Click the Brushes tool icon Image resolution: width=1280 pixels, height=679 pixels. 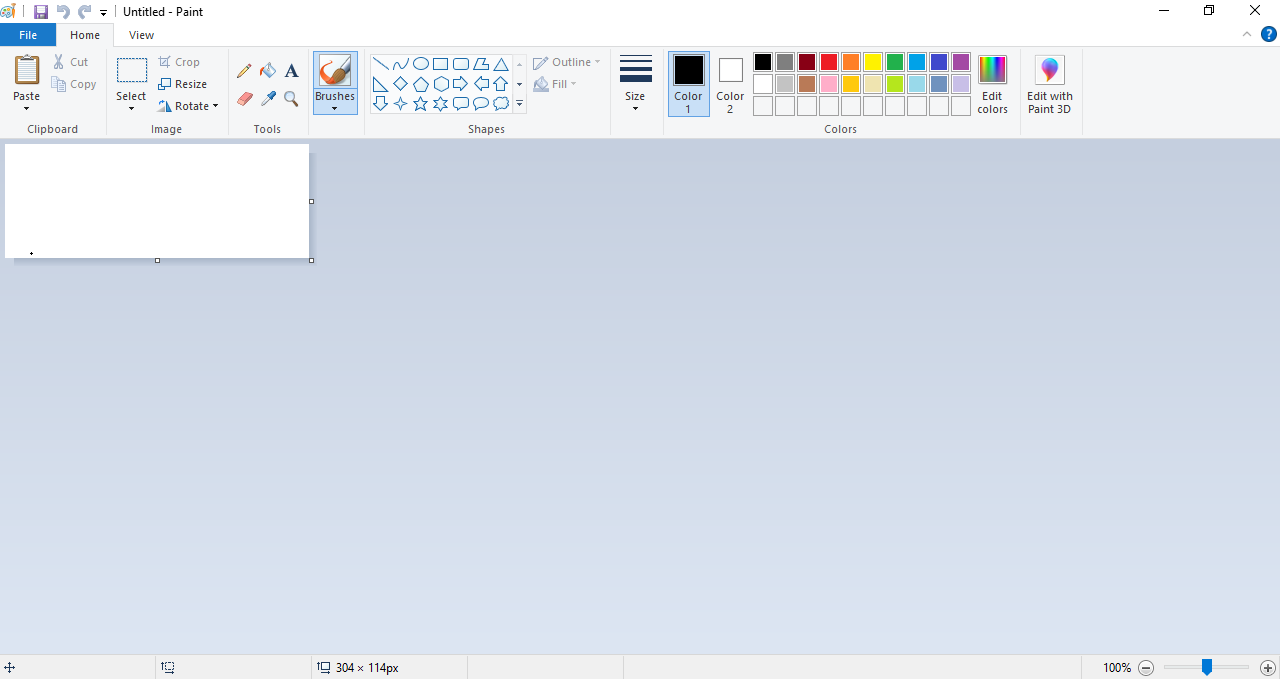(335, 70)
